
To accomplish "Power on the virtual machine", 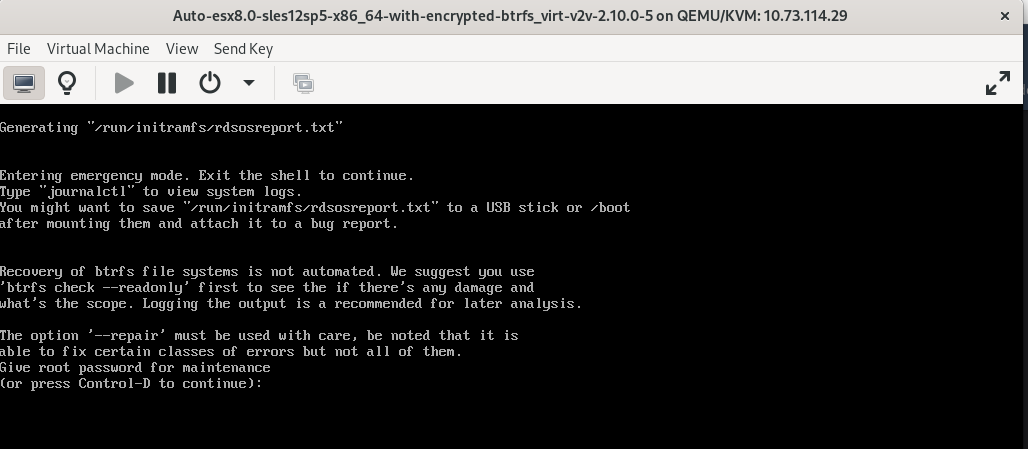I will (x=124, y=83).
